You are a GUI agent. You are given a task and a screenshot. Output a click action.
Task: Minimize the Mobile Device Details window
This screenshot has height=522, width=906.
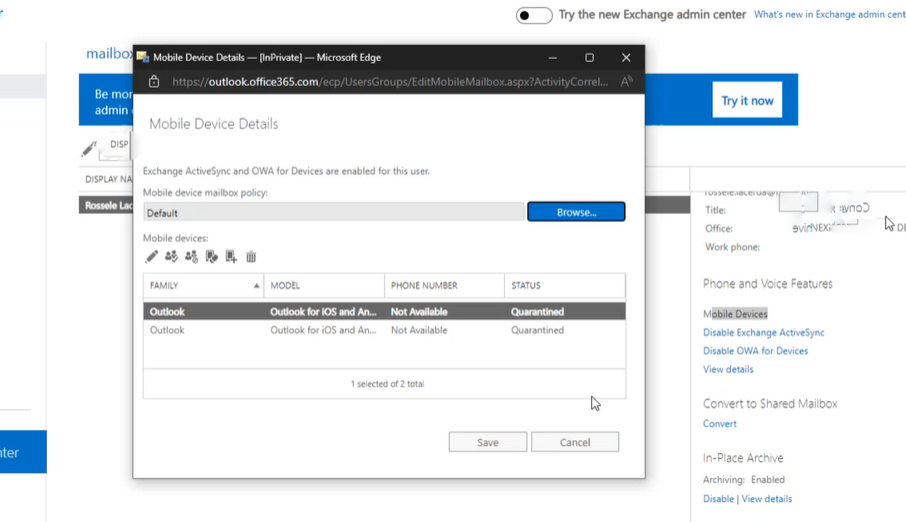(552, 57)
